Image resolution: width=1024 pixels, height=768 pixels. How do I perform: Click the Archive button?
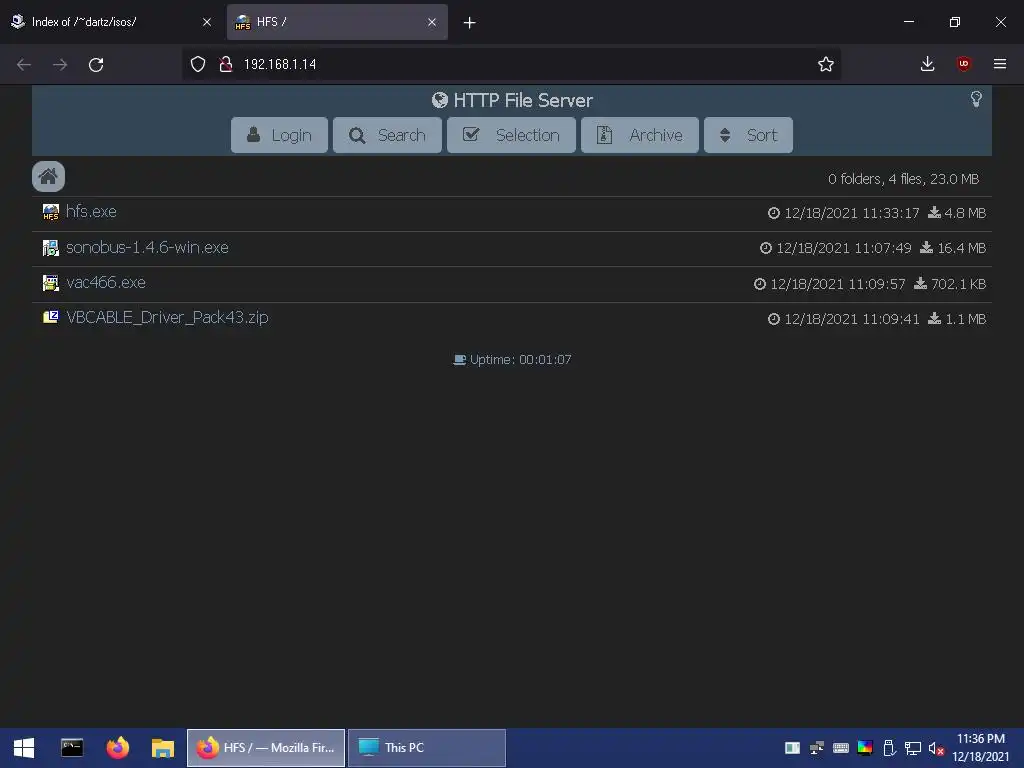[640, 135]
